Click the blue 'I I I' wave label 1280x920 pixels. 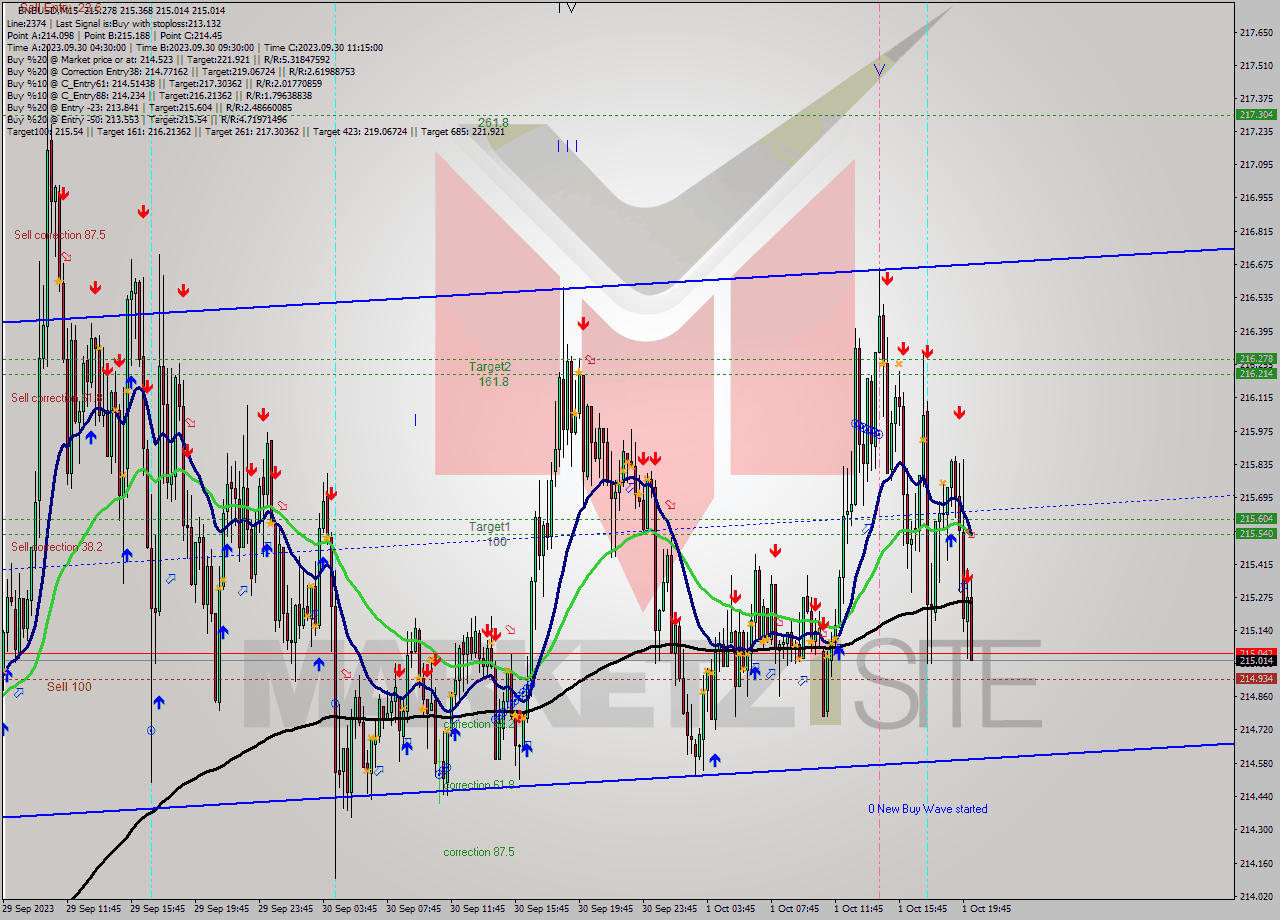click(x=567, y=146)
